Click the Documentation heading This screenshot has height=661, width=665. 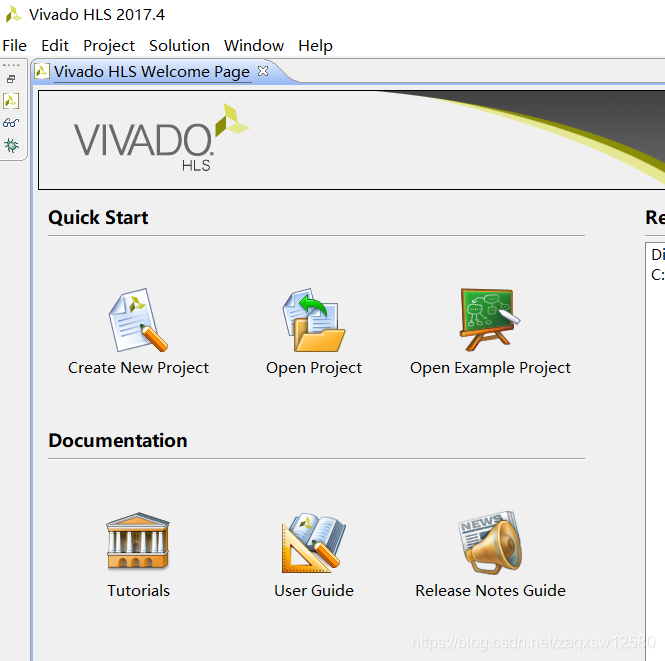coord(118,440)
